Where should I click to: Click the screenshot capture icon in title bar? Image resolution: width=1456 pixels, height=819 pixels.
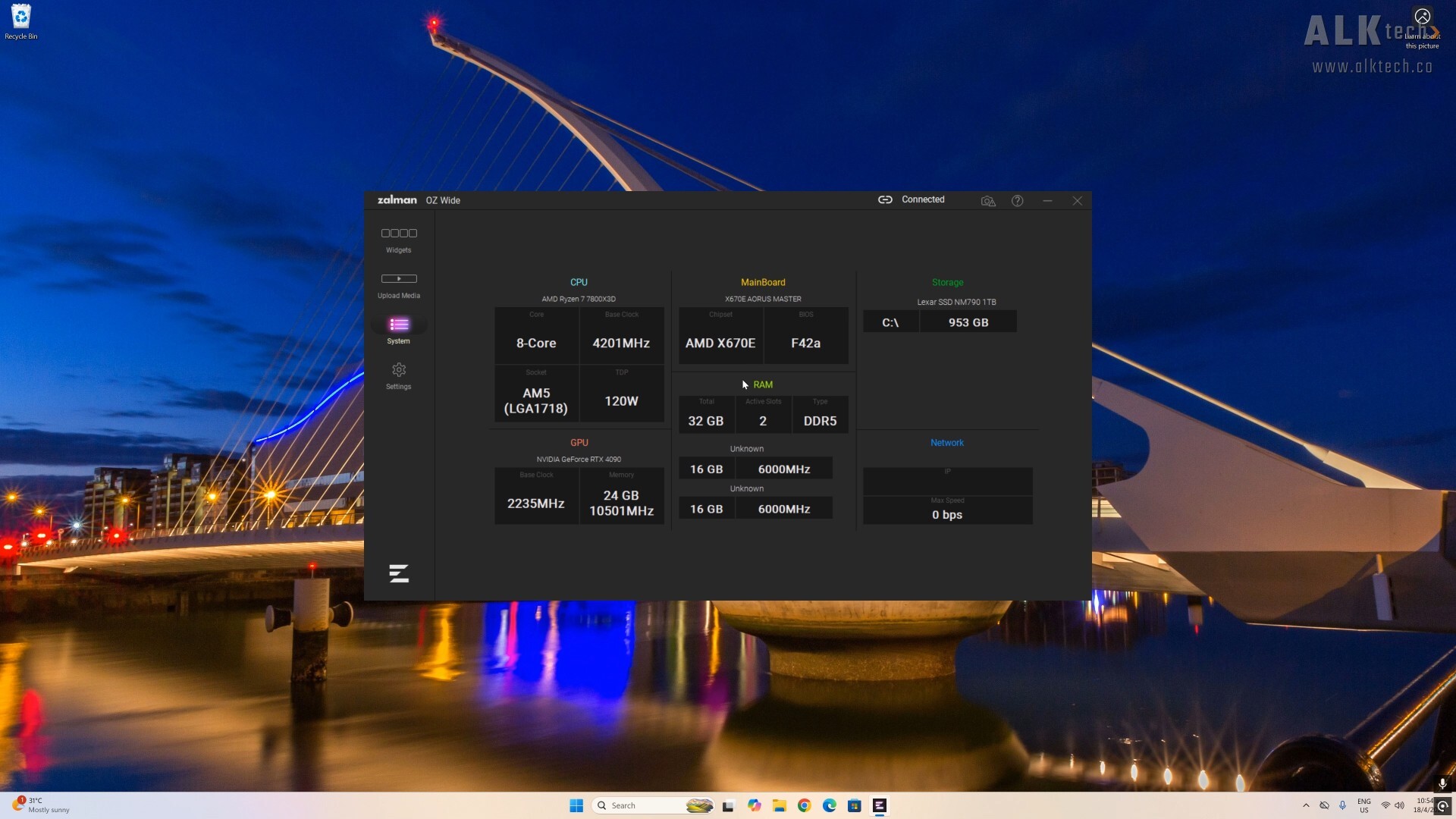coord(987,200)
